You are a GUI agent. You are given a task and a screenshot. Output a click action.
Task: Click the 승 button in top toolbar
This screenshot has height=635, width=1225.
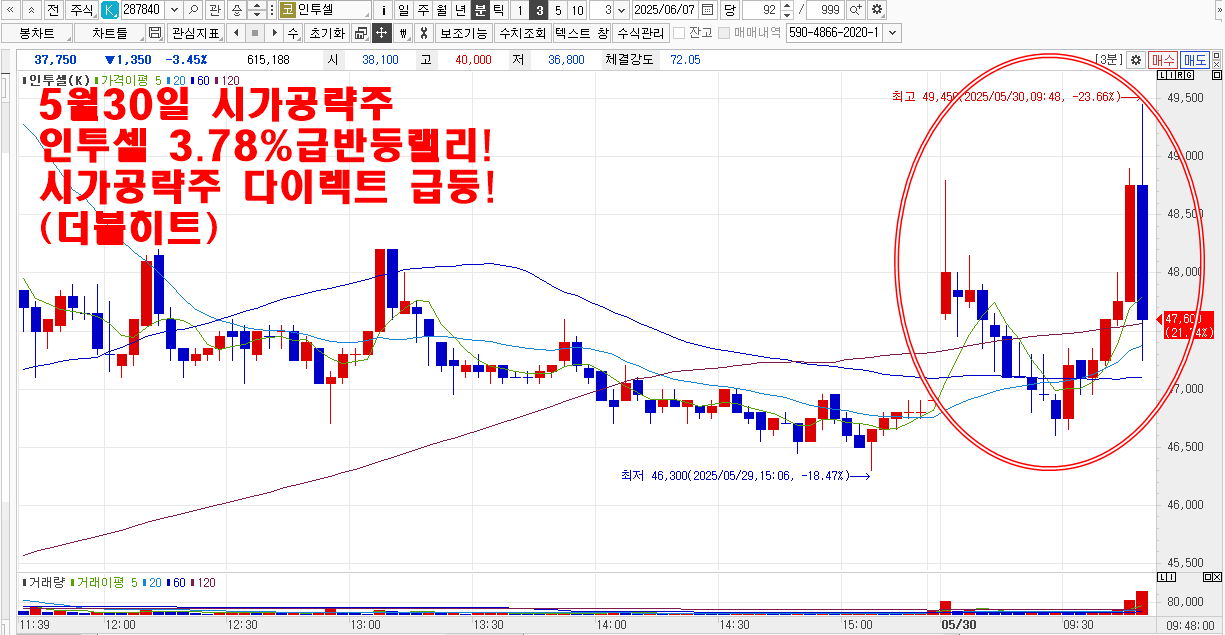click(235, 10)
